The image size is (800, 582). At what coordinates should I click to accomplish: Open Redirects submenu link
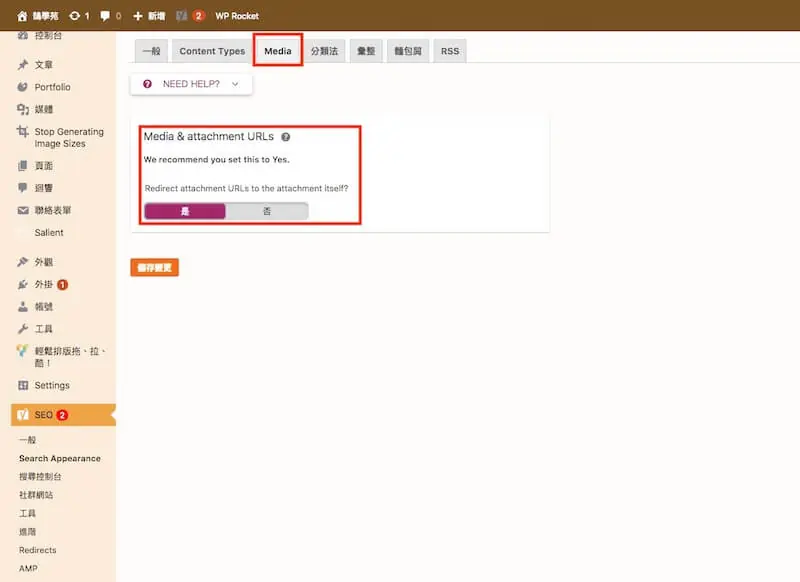coord(38,550)
